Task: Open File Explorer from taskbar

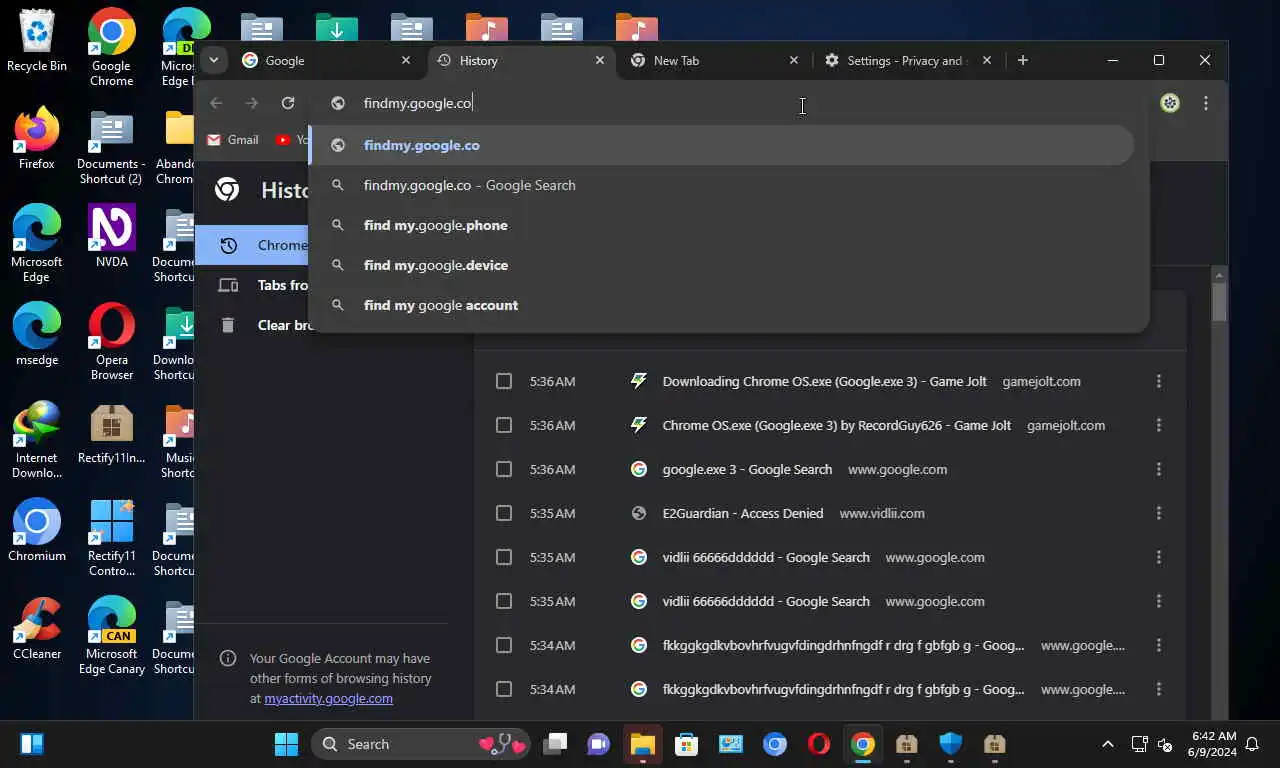Action: tap(642, 744)
